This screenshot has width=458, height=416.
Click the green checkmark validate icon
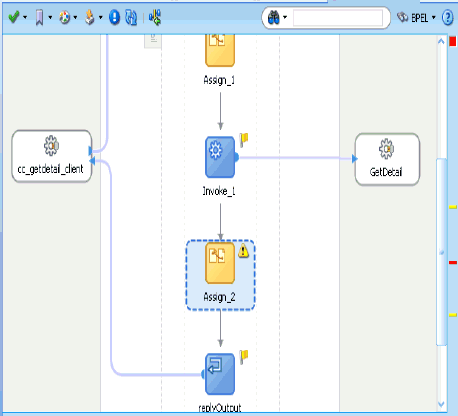14,17
